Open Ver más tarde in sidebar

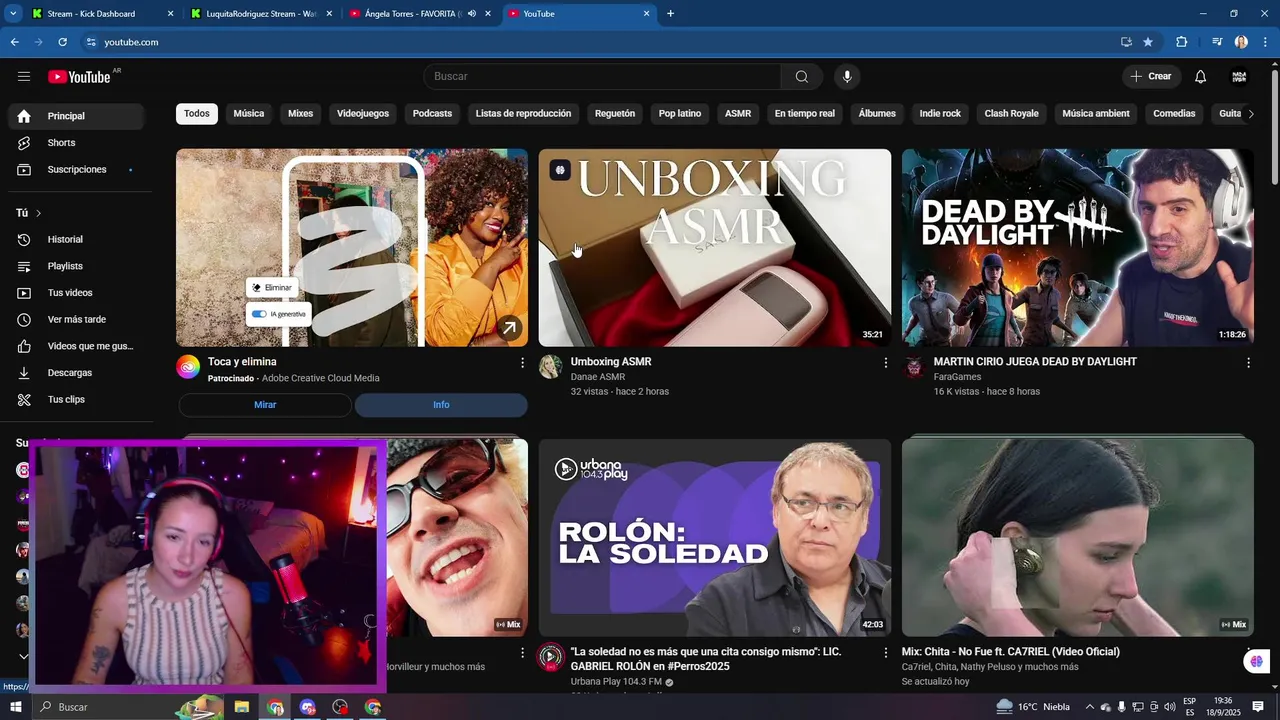(77, 320)
